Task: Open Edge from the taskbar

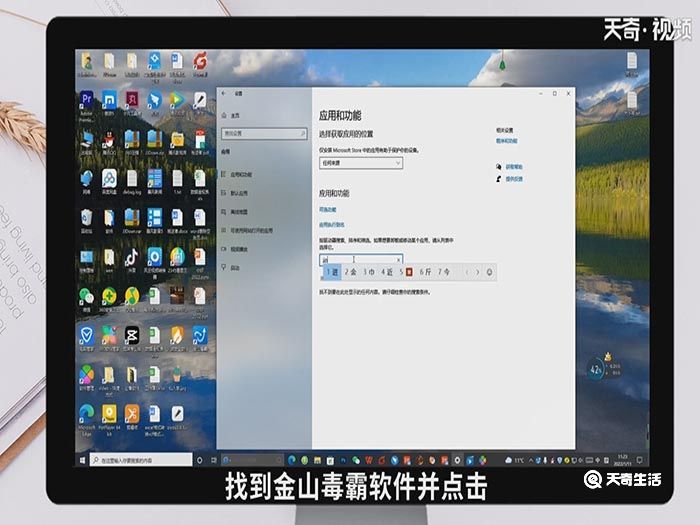Action: click(292, 460)
